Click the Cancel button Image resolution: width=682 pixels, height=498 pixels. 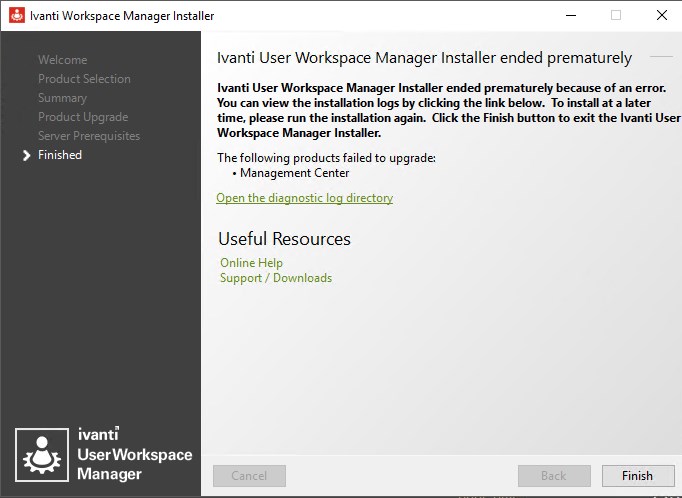(249, 476)
